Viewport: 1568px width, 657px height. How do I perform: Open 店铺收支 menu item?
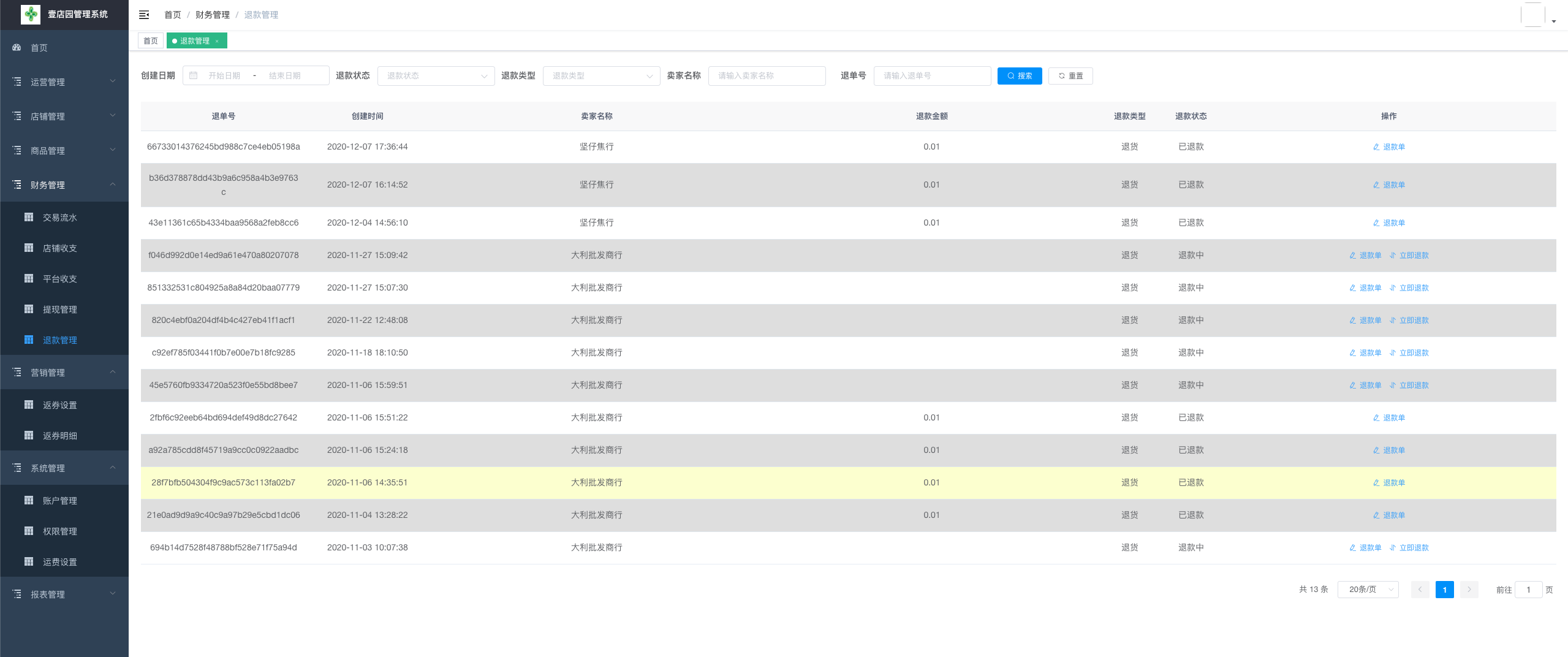coord(64,248)
